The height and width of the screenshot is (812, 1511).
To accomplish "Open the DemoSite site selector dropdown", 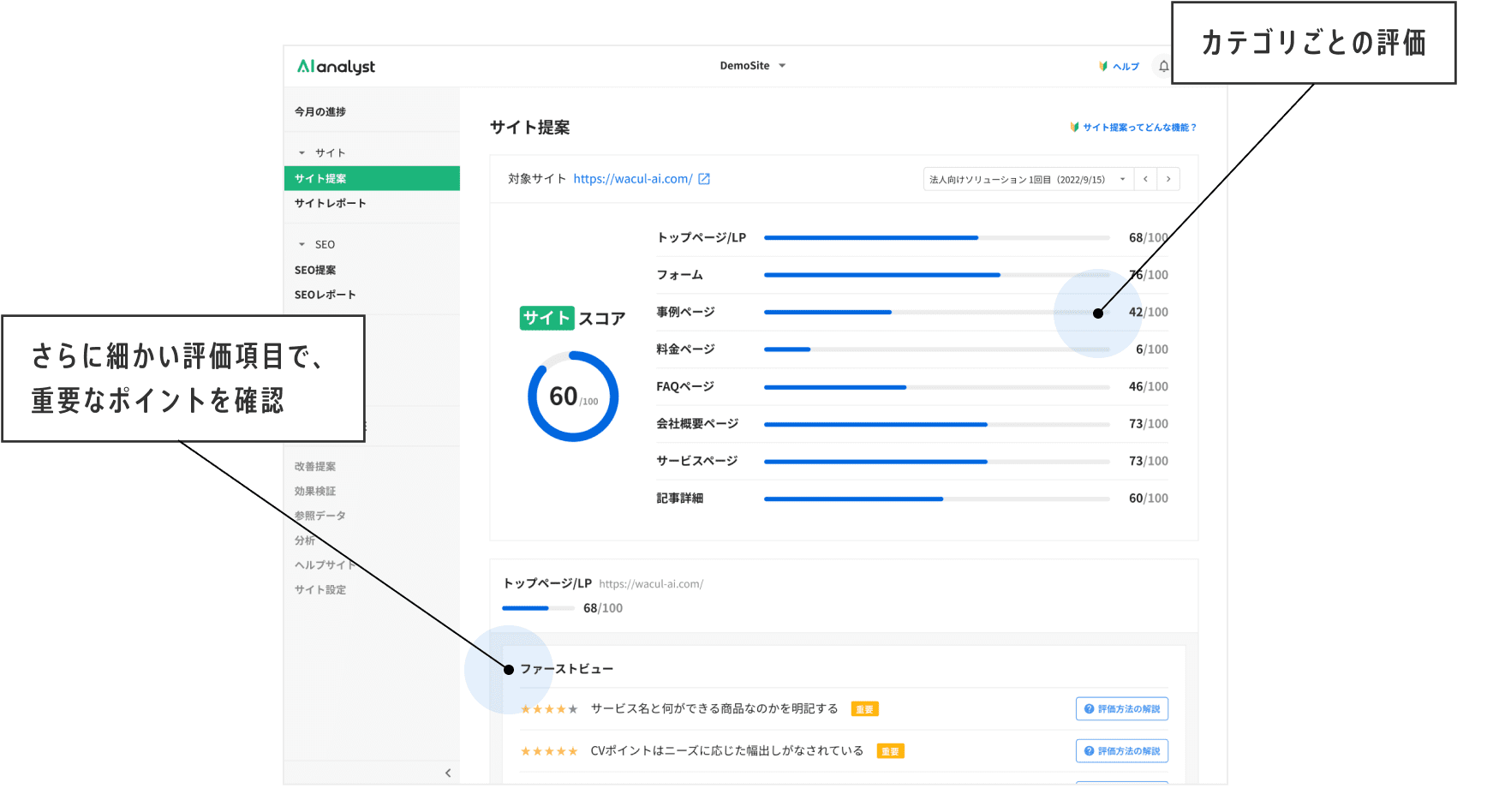I will pyautogui.click(x=752, y=66).
